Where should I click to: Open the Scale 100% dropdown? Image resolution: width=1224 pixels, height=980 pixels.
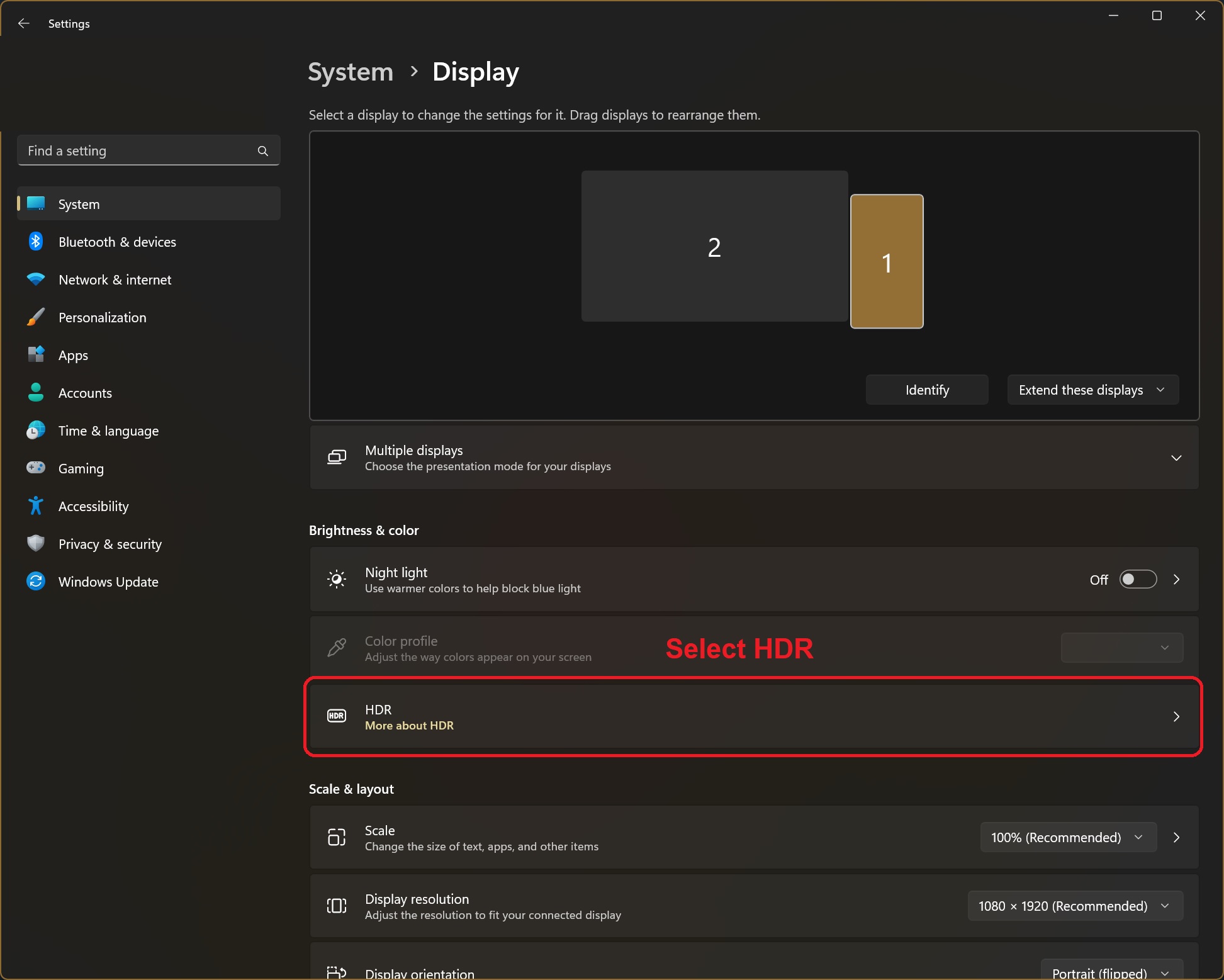[1067, 838]
